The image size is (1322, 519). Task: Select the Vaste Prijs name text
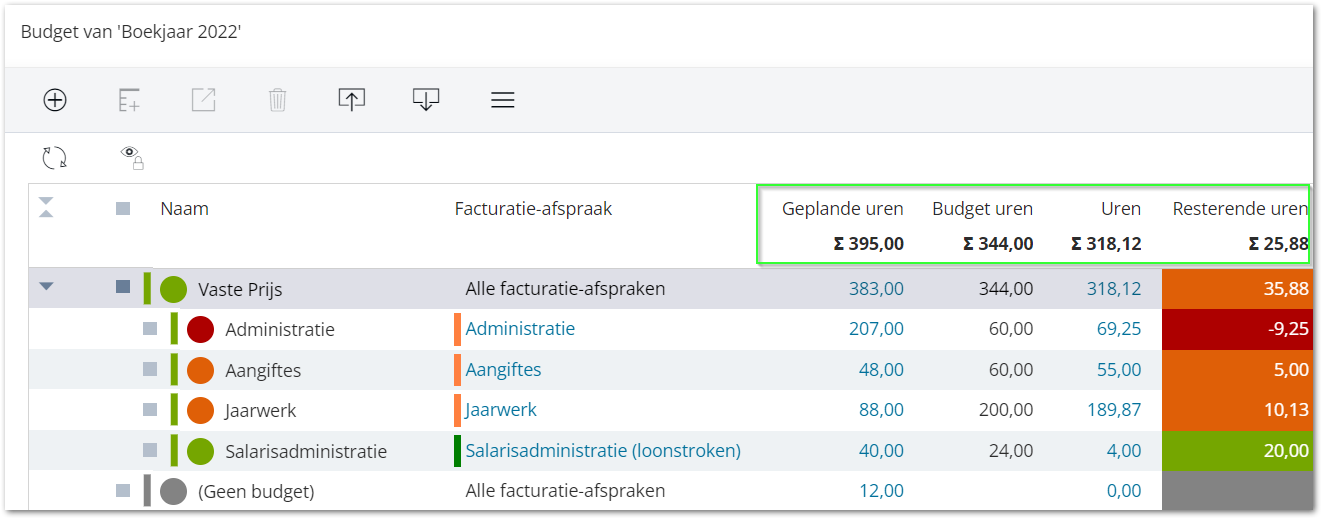[x=240, y=290]
